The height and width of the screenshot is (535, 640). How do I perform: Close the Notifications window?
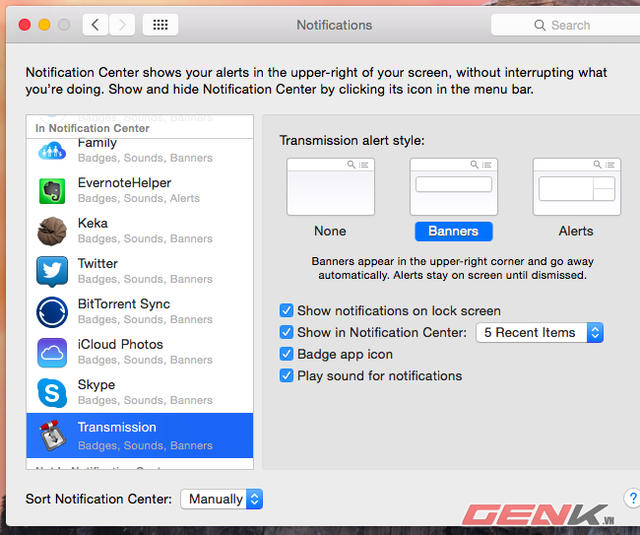(24, 25)
